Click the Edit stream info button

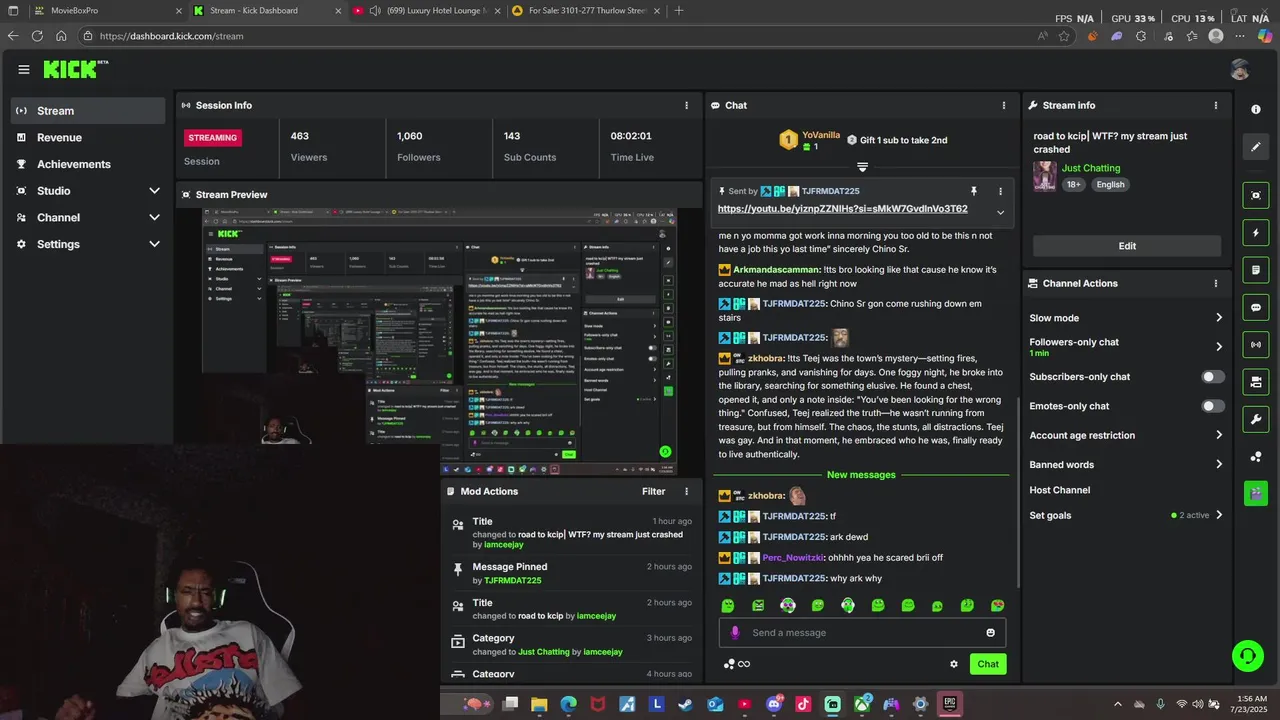tap(1127, 246)
